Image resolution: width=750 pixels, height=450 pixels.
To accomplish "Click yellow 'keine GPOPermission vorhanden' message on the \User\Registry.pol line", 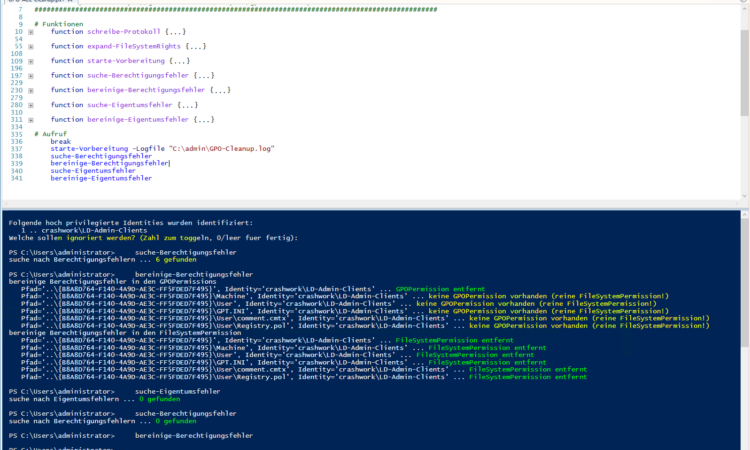I will pos(589,326).
